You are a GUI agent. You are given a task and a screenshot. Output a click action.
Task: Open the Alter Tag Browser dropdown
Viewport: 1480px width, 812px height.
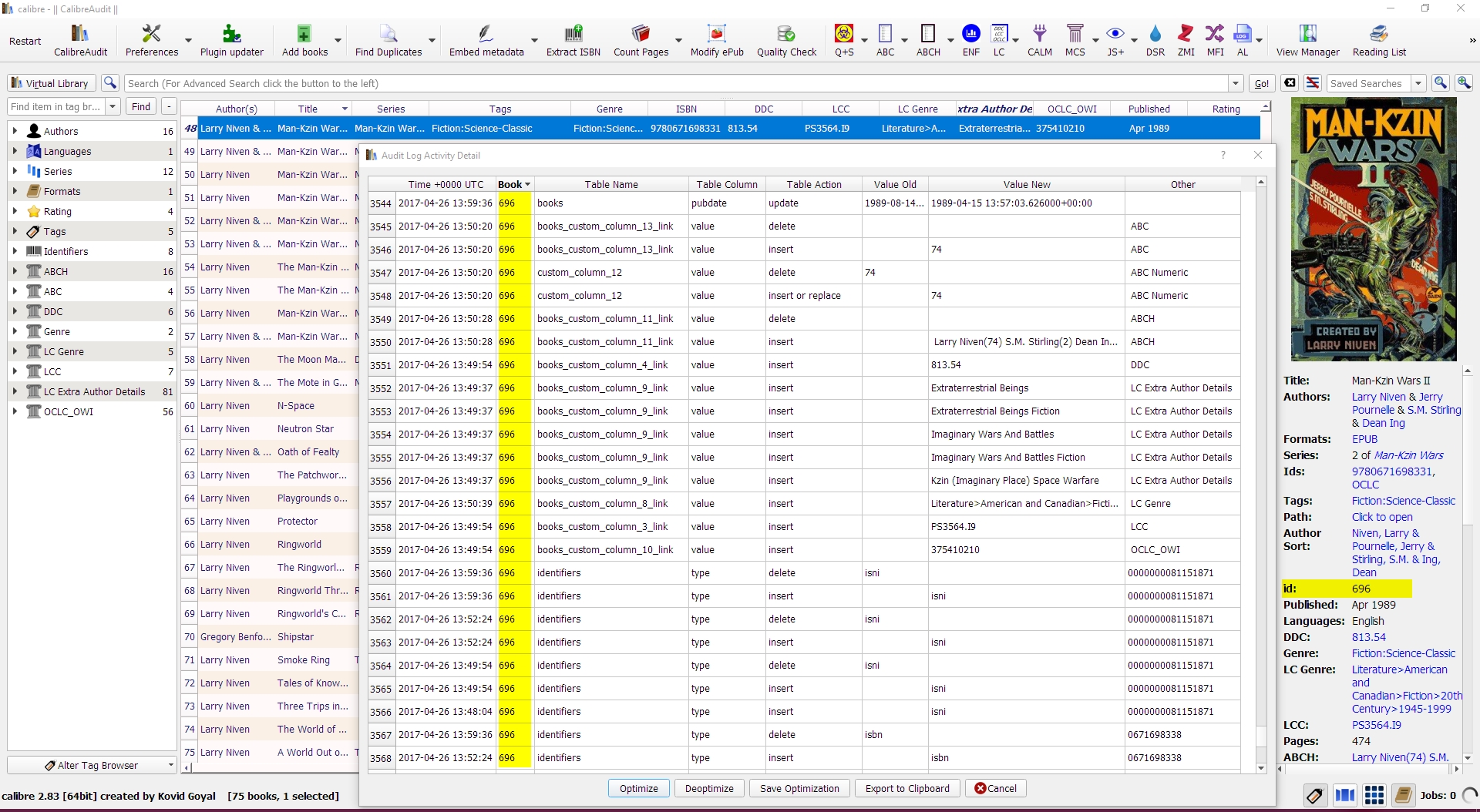(x=92, y=765)
